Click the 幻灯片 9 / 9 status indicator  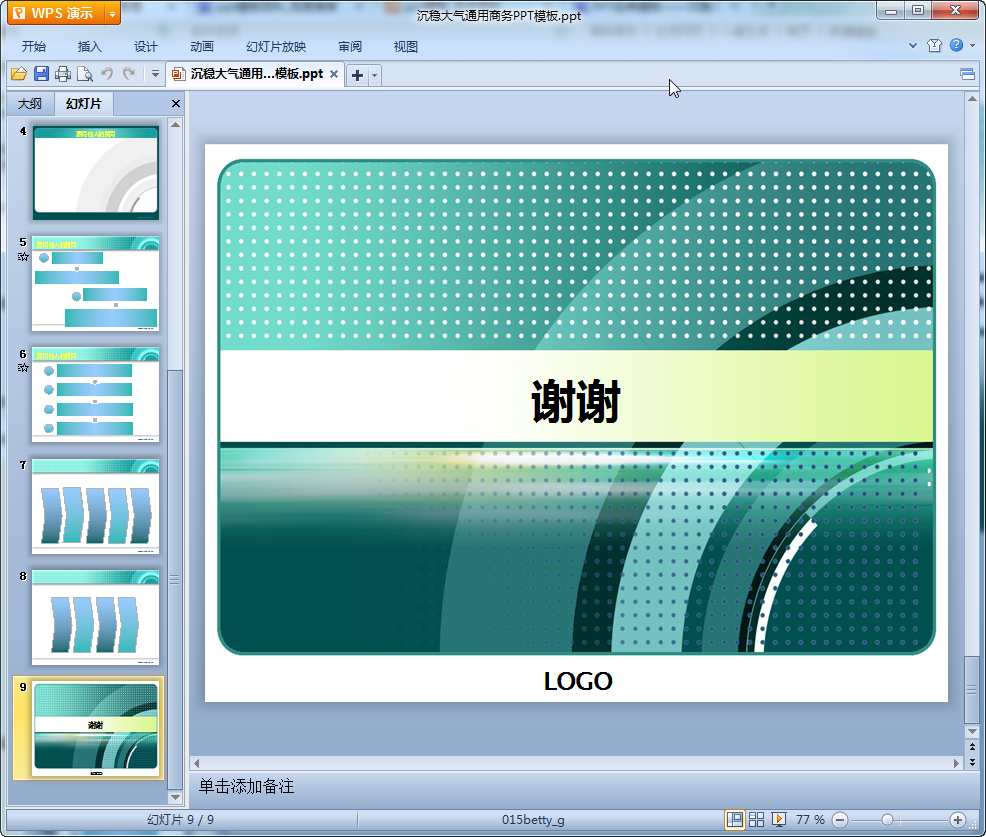pos(180,819)
